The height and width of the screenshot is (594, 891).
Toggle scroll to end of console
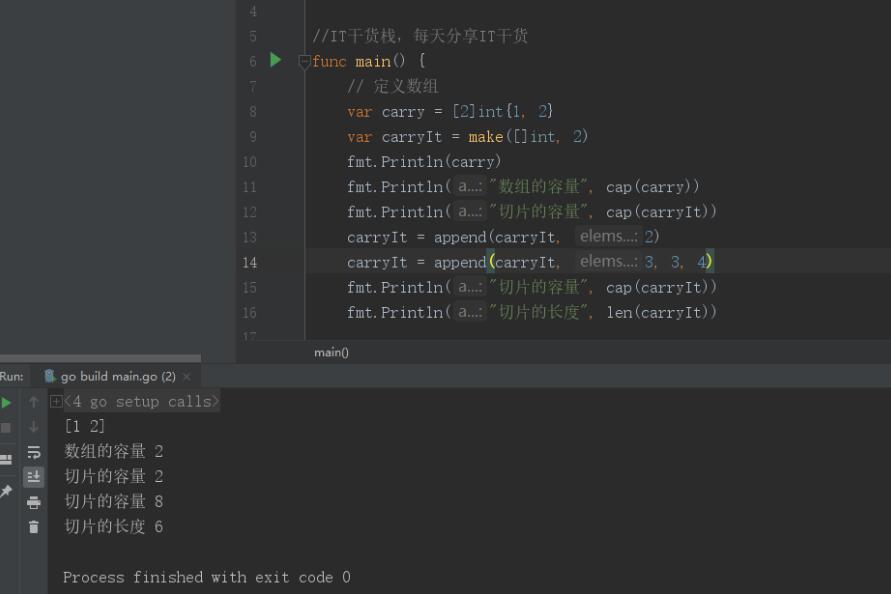click(34, 477)
